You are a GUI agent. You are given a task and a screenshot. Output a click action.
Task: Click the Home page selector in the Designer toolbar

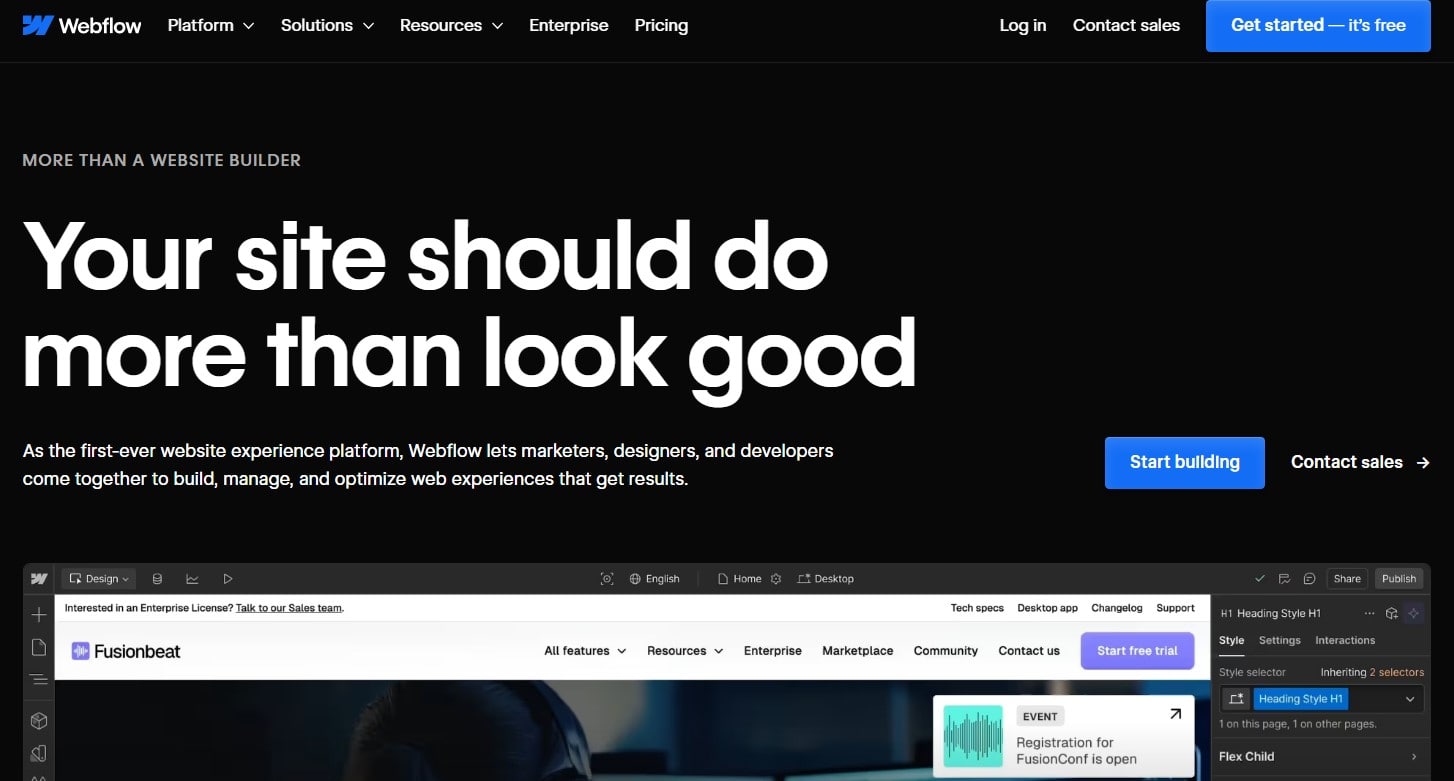pos(740,578)
